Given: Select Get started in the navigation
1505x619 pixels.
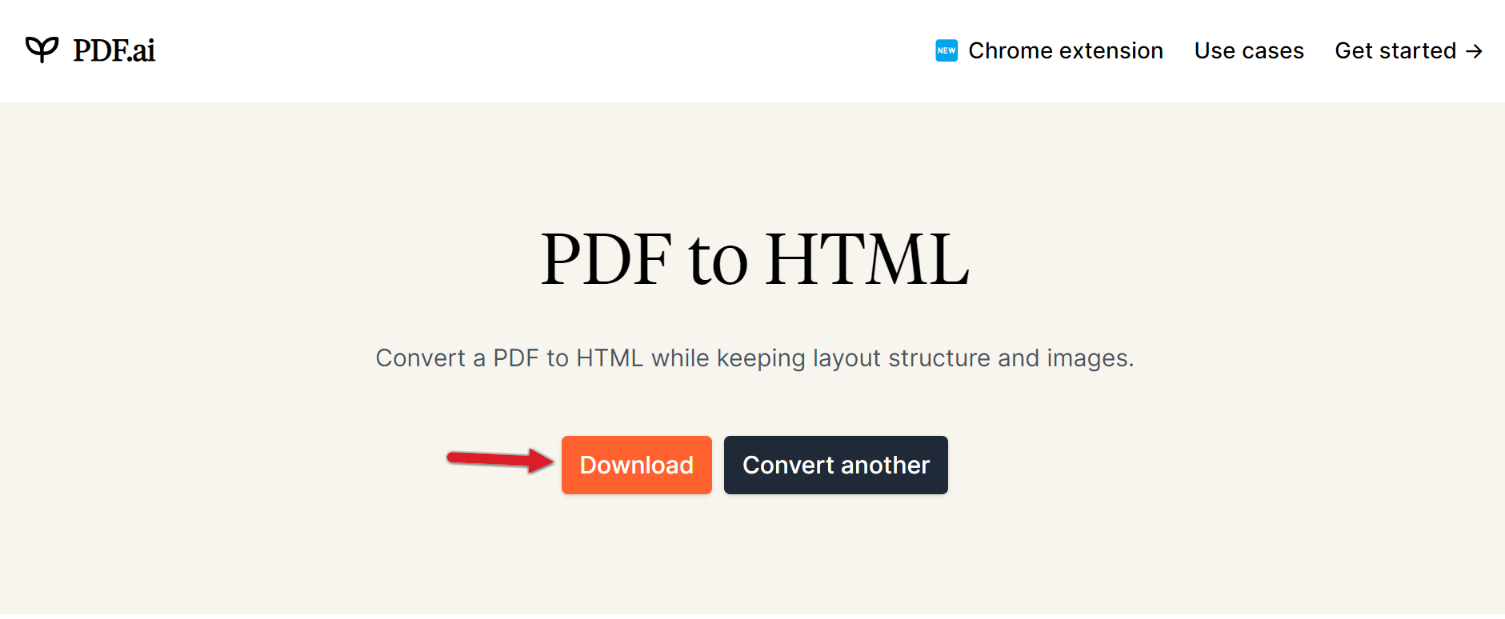Looking at the screenshot, I should click(x=1395, y=51).
